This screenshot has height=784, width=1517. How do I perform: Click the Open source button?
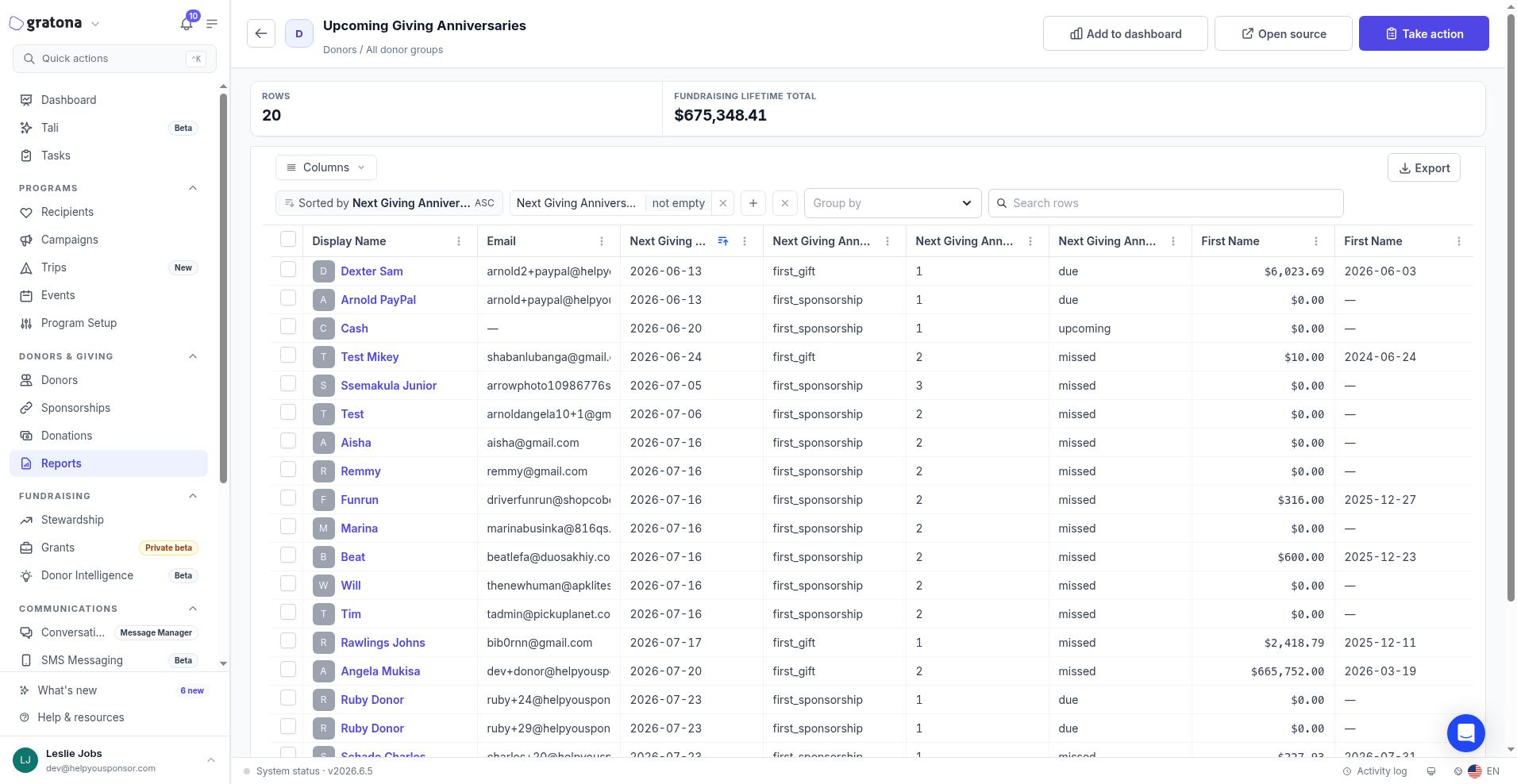(x=1284, y=33)
